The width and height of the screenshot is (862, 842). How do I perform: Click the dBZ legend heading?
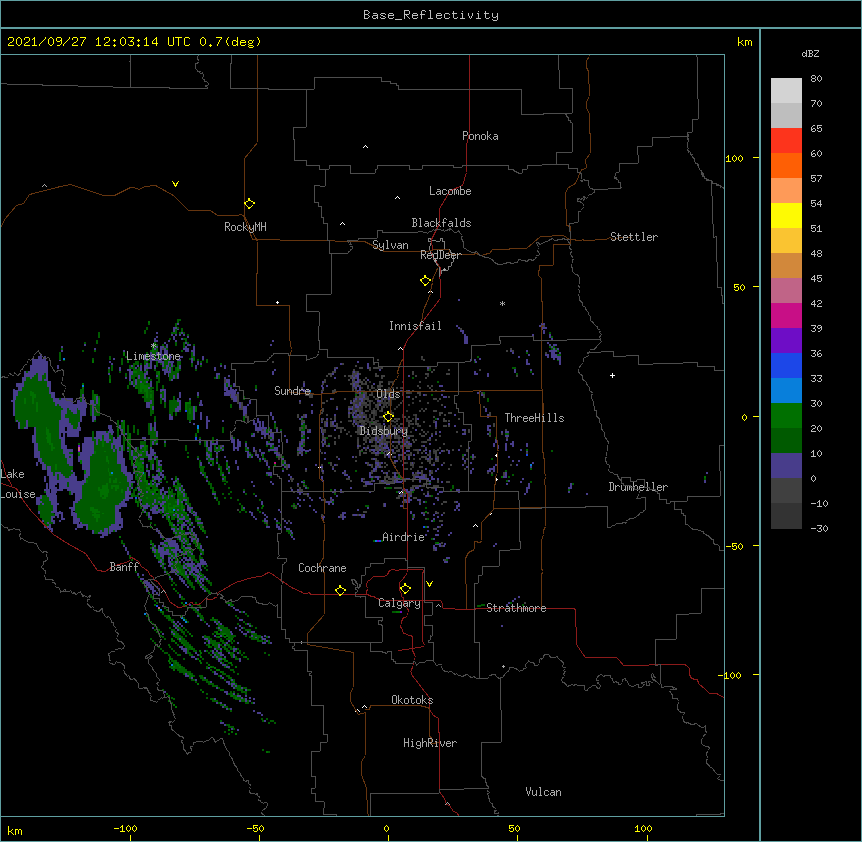point(810,53)
